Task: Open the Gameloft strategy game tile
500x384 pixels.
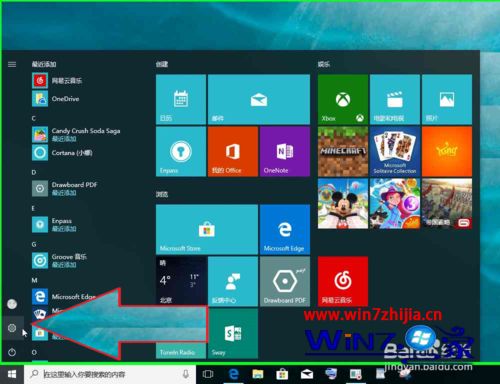Action: [447, 204]
